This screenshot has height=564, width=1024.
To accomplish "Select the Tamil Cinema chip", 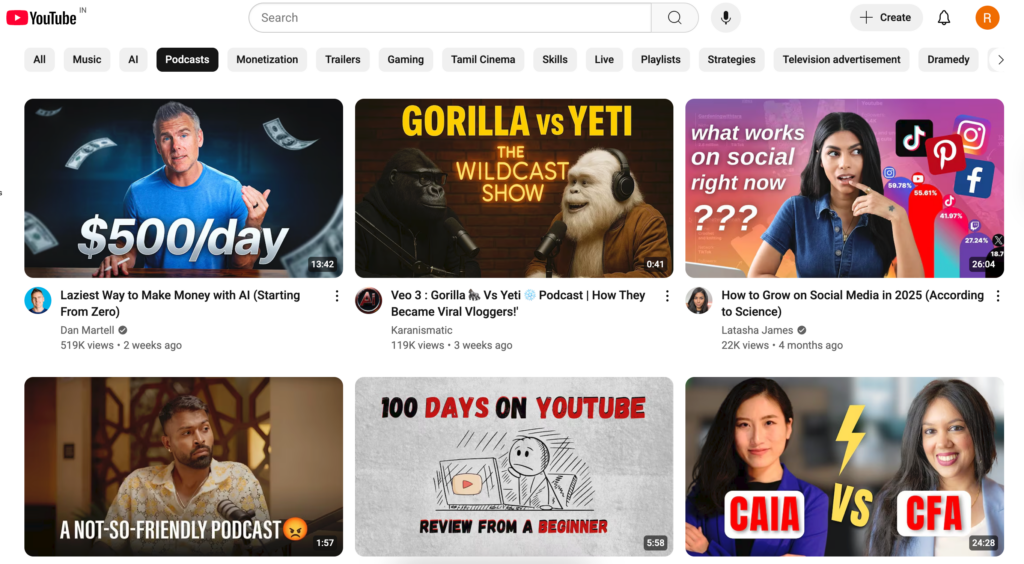I will coord(483,59).
